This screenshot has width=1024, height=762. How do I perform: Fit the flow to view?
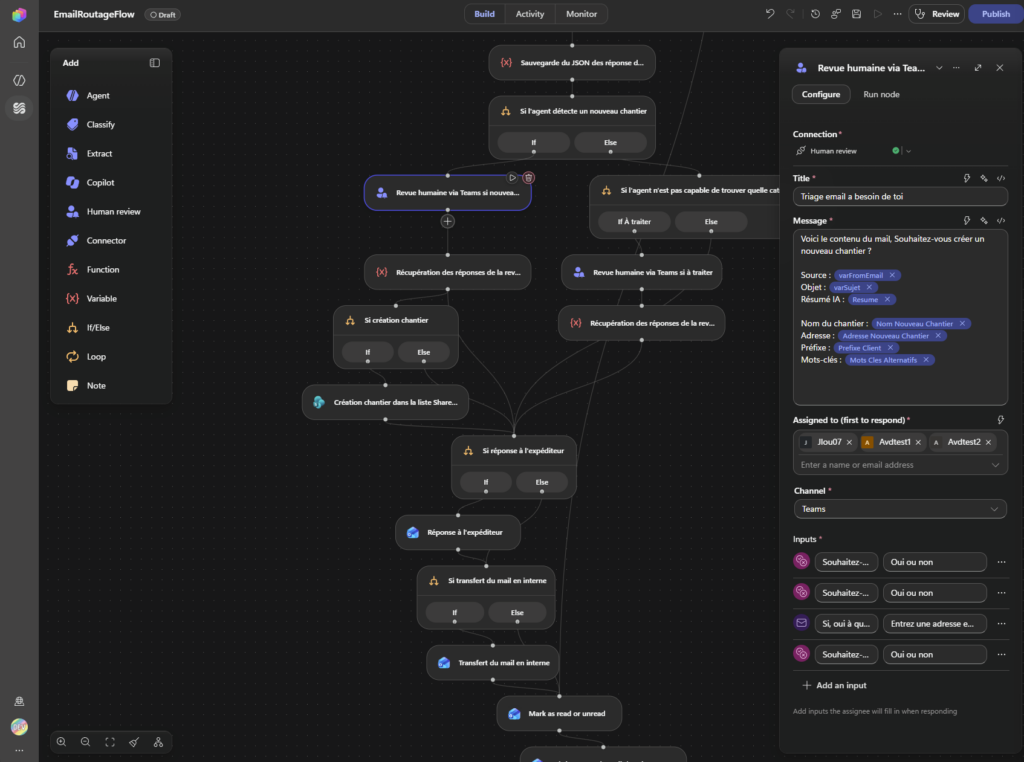[x=110, y=742]
